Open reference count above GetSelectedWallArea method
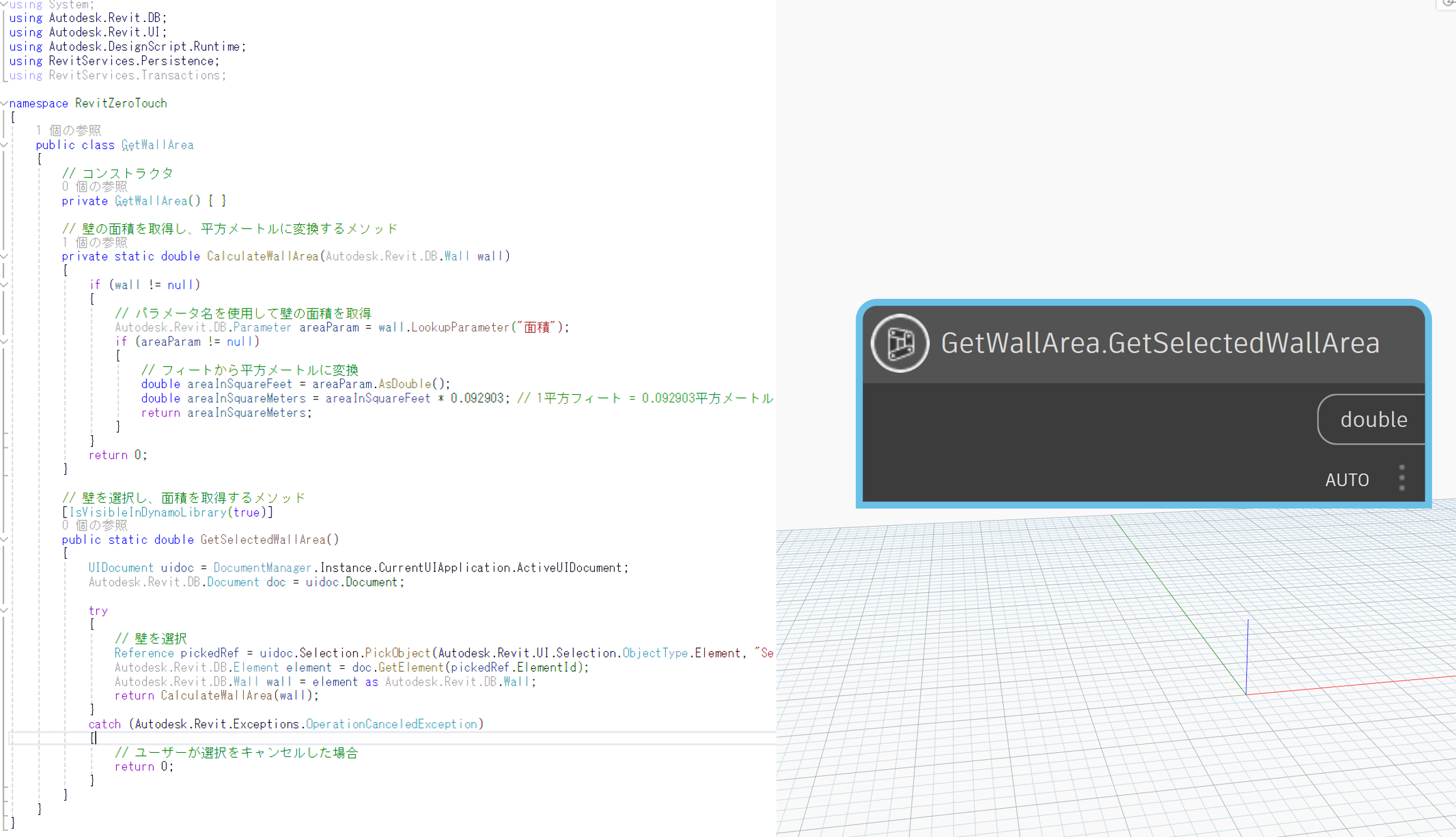 tap(94, 526)
